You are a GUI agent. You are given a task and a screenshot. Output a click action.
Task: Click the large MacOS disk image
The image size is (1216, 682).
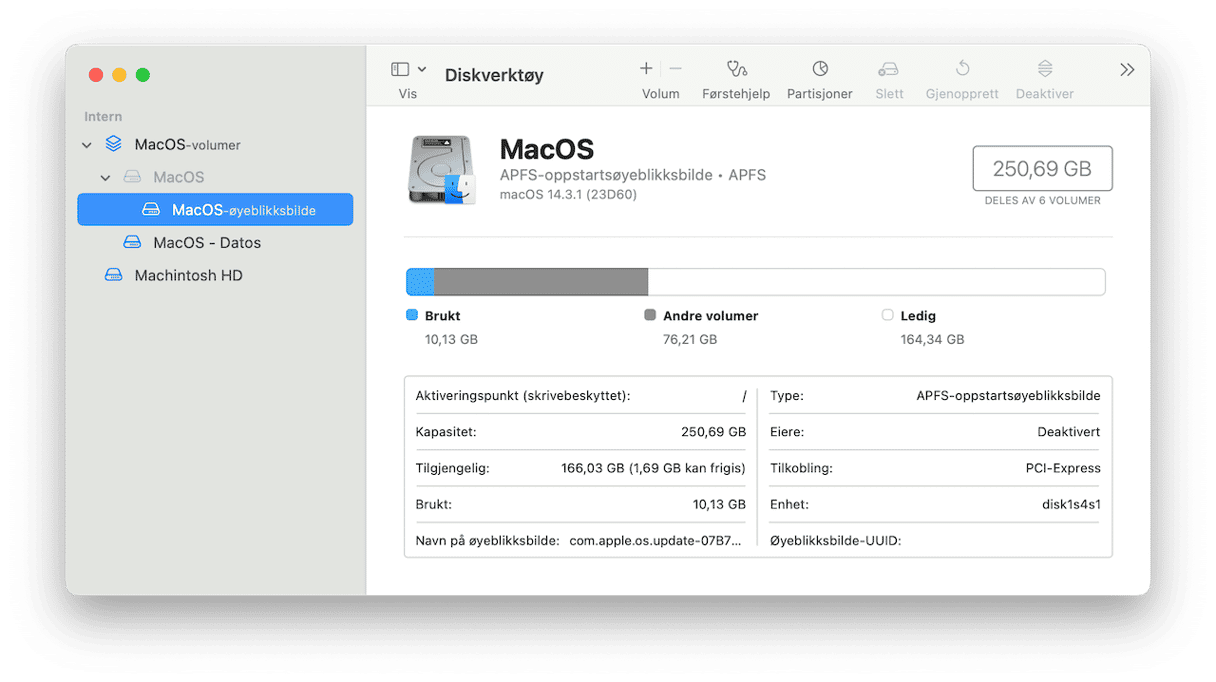click(x=441, y=169)
